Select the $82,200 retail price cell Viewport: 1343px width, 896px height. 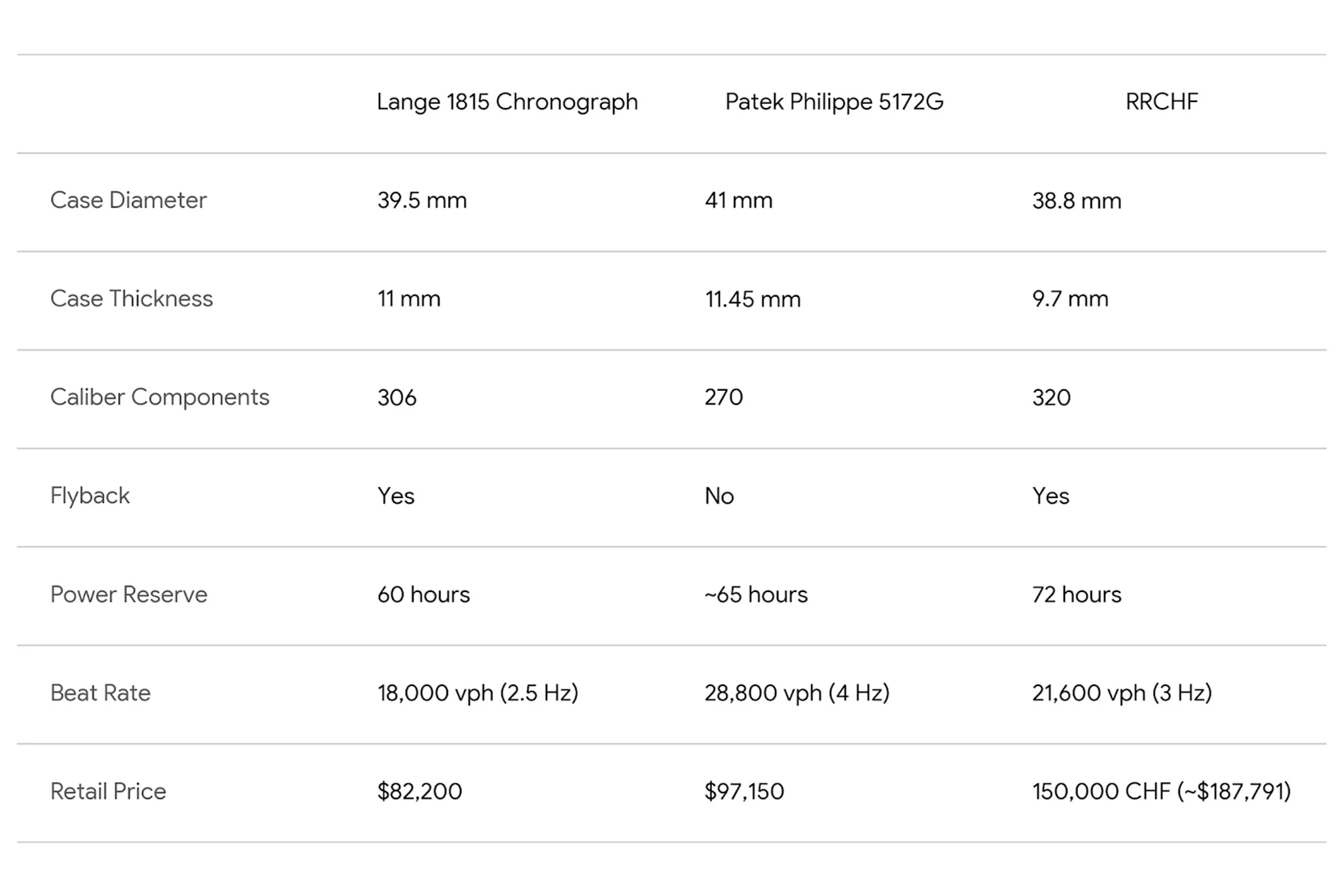pos(420,791)
